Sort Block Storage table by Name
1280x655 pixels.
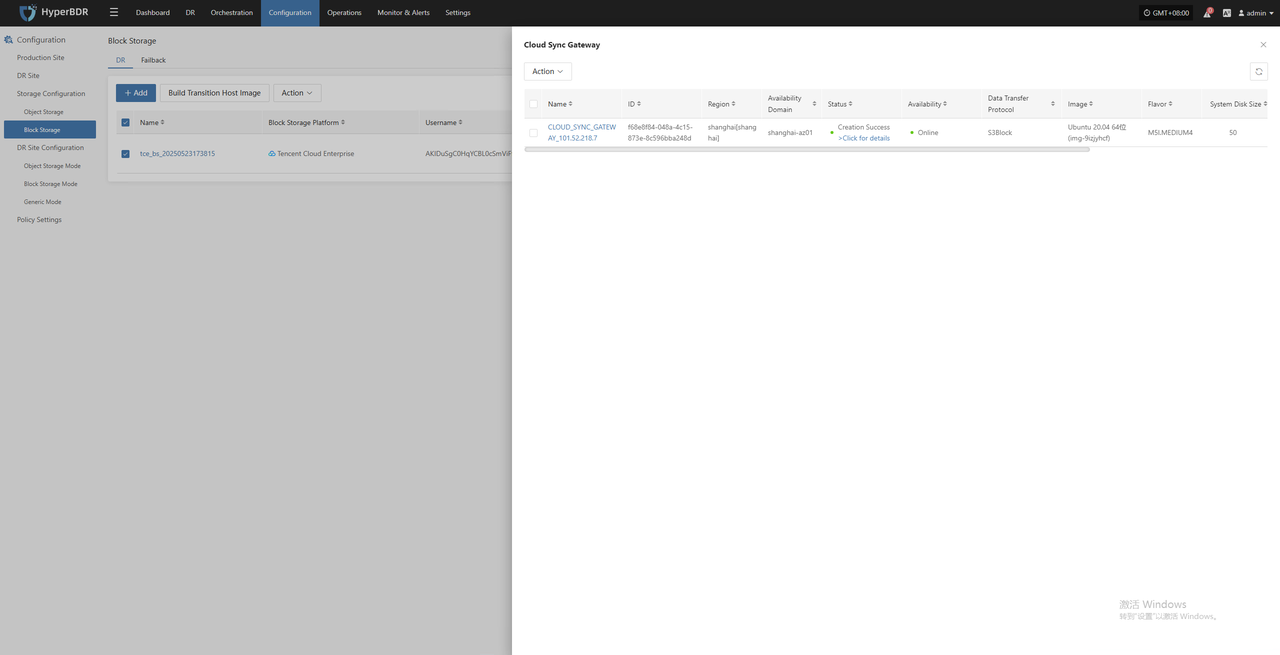(163, 122)
